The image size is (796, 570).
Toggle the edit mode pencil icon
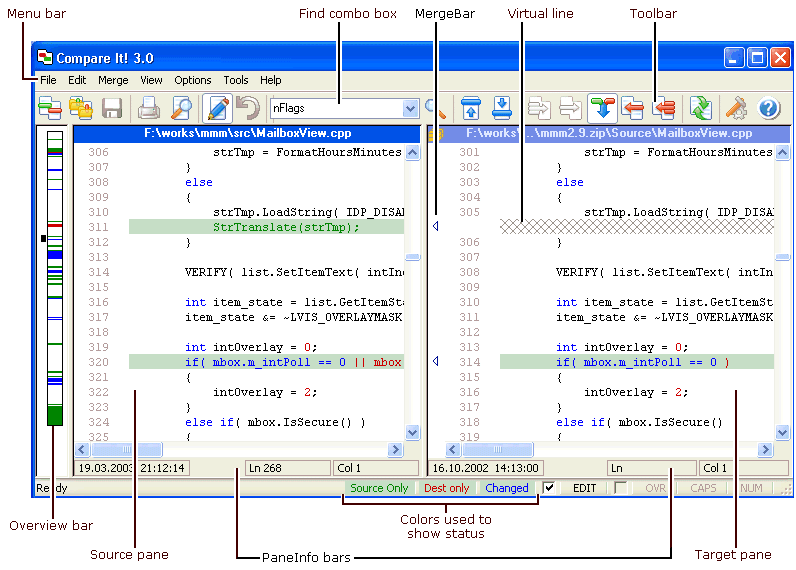click(218, 108)
